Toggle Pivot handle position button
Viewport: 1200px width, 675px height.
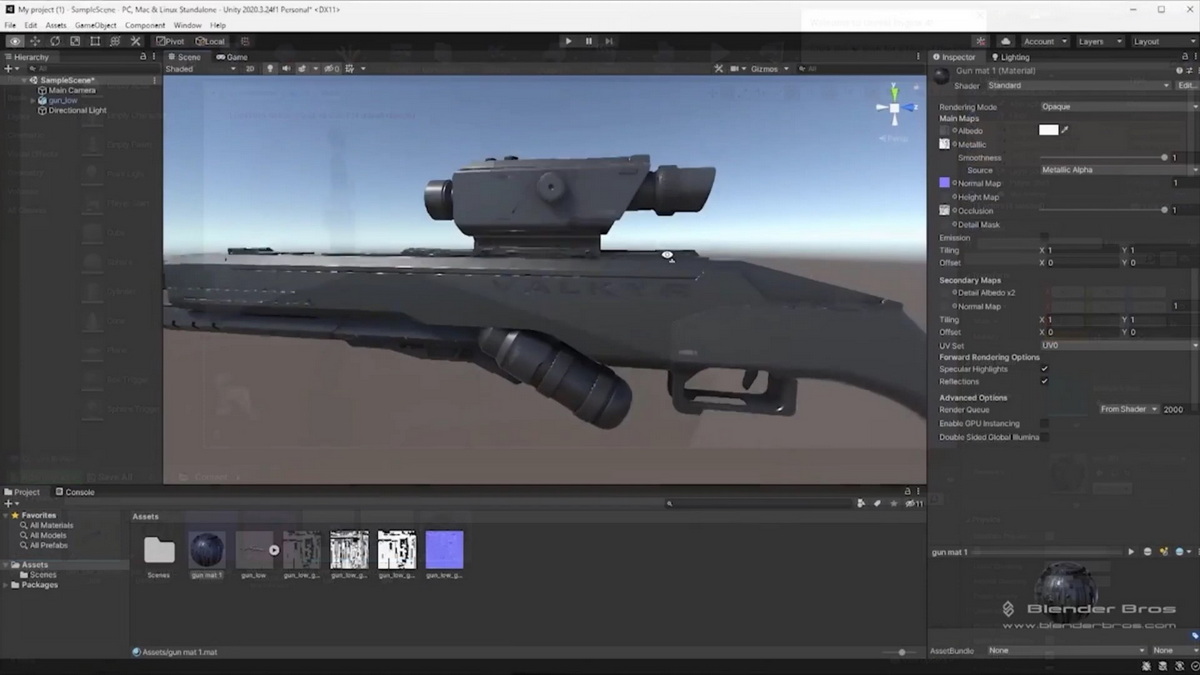point(171,41)
